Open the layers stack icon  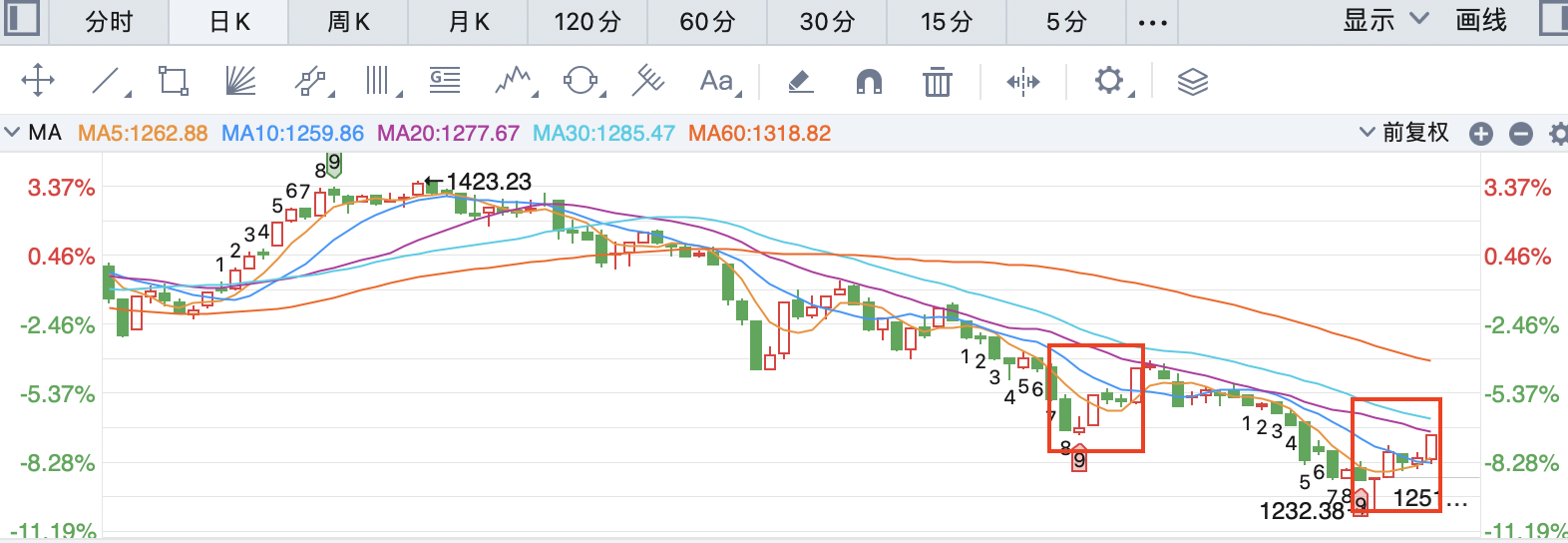tap(1192, 81)
